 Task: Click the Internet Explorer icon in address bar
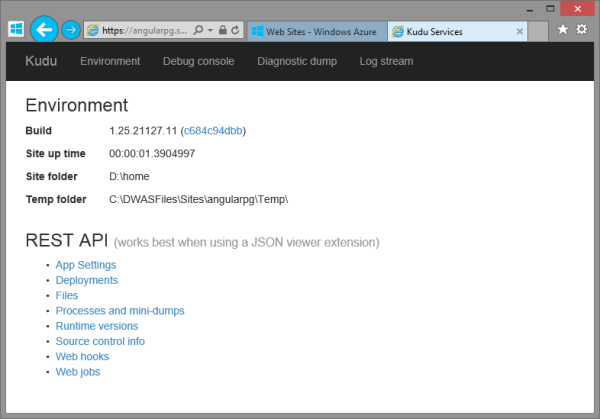tap(93, 30)
